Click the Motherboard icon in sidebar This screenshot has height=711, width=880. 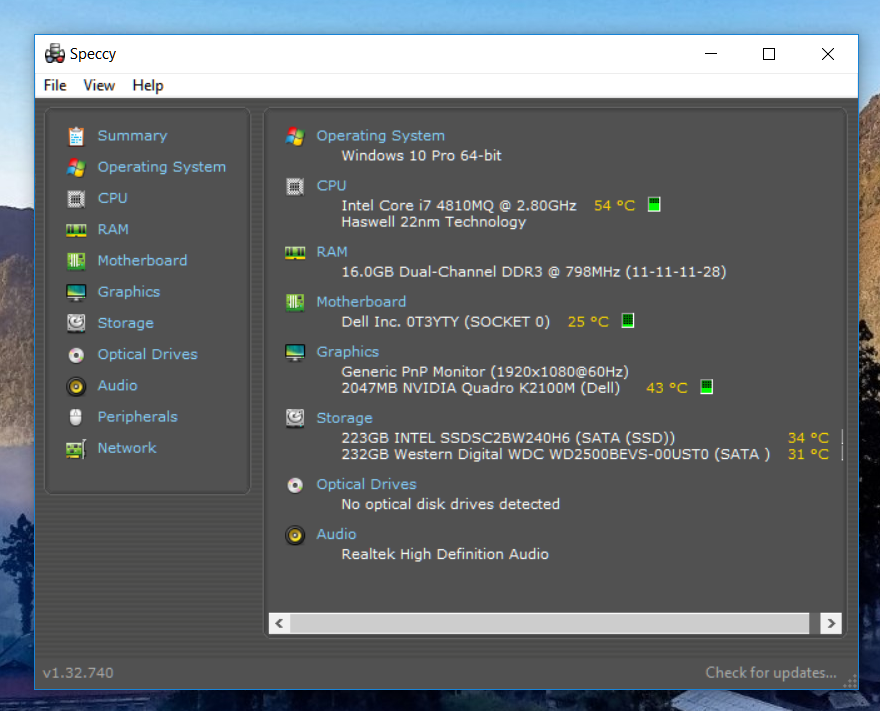(76, 261)
